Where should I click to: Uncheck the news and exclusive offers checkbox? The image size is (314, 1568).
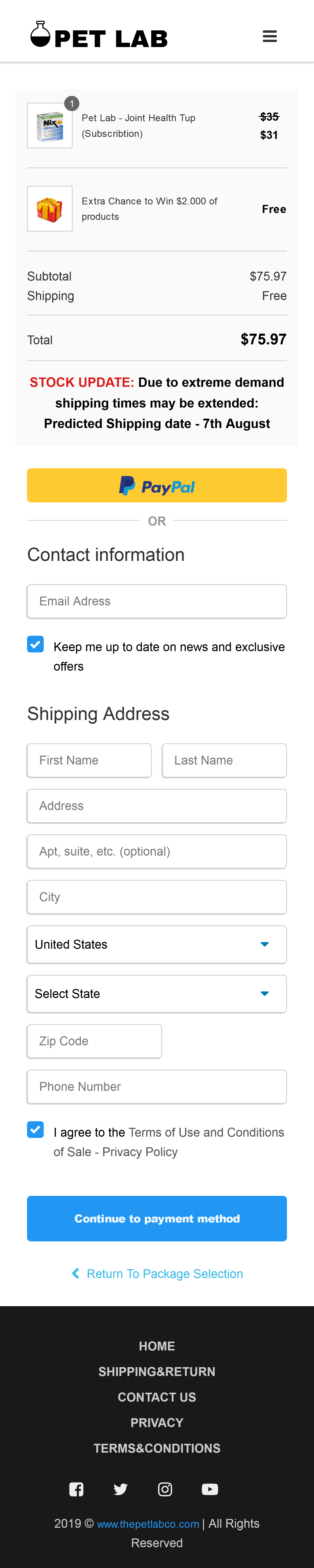[35, 644]
